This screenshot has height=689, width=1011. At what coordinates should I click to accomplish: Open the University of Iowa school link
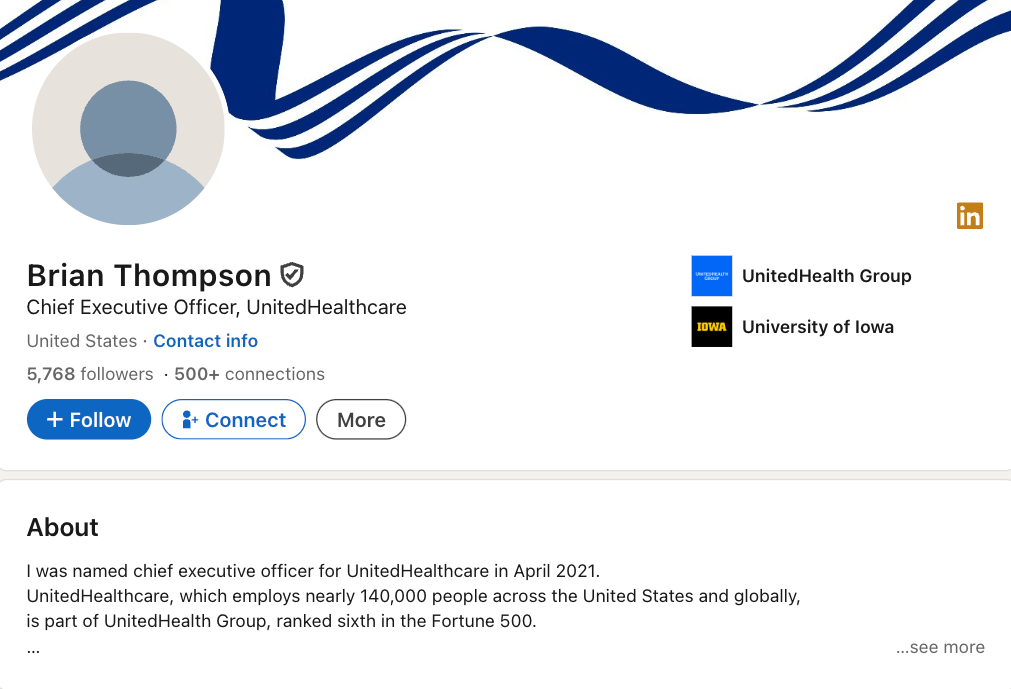tap(818, 327)
